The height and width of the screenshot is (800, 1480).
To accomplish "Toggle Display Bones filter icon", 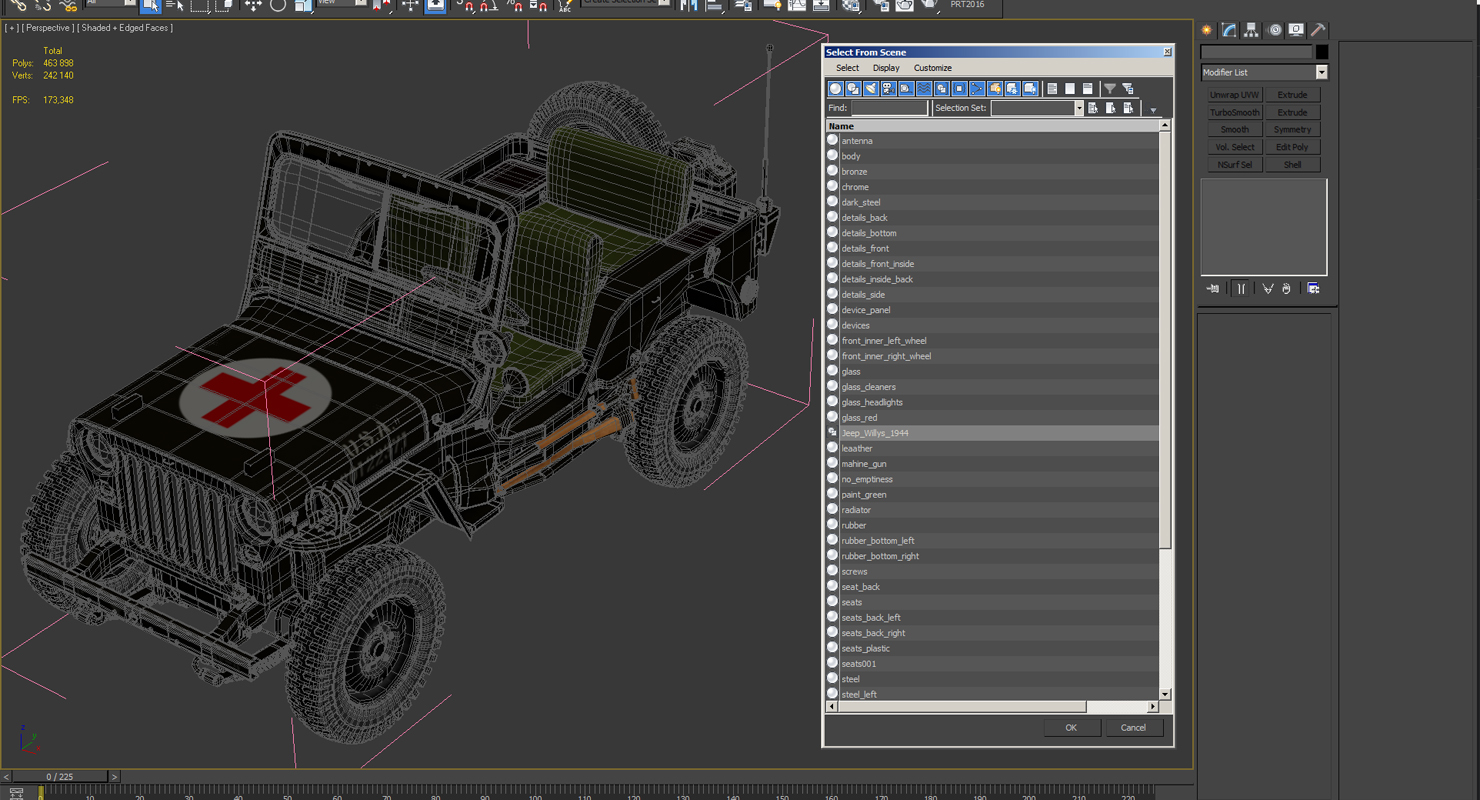I will click(x=977, y=89).
